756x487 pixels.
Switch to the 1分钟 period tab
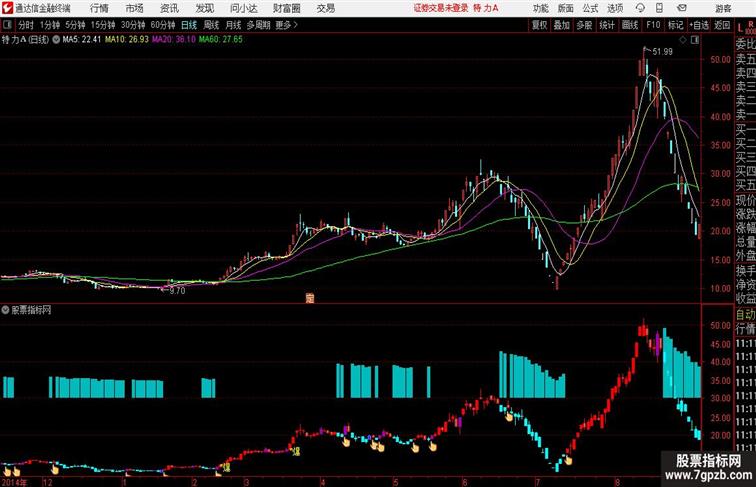click(x=50, y=25)
